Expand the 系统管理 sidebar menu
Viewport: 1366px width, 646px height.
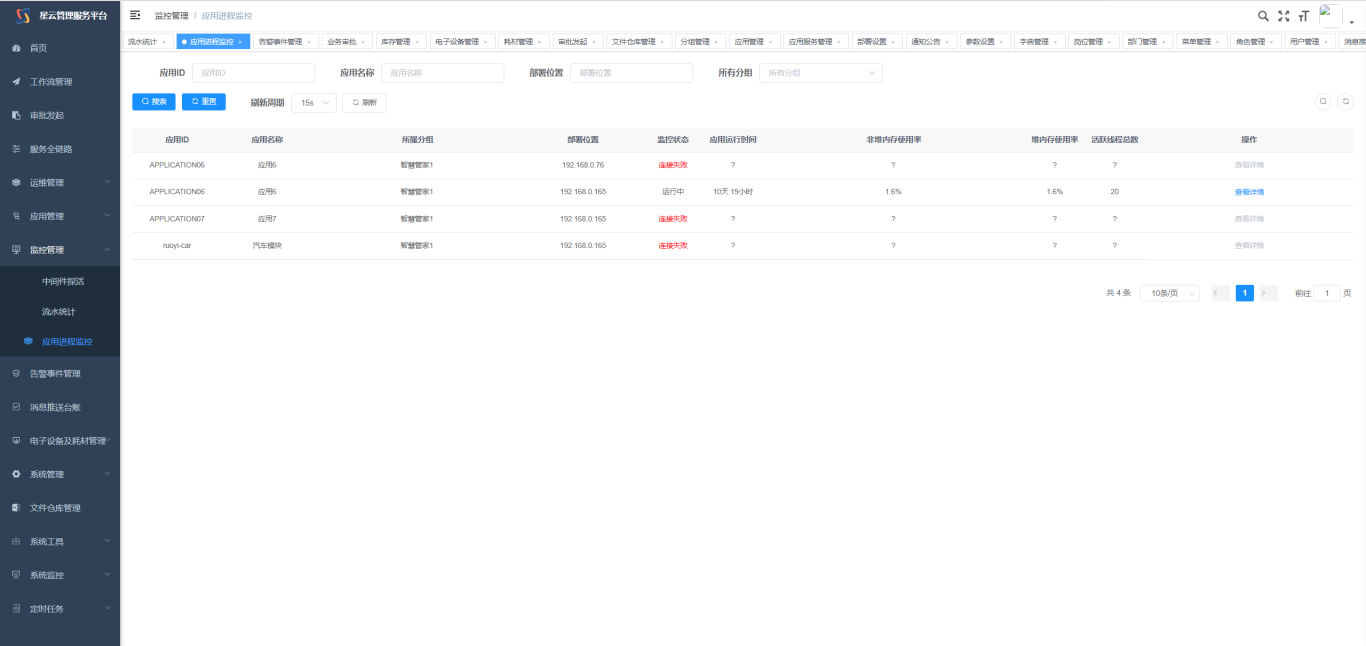pyautogui.click(x=60, y=474)
